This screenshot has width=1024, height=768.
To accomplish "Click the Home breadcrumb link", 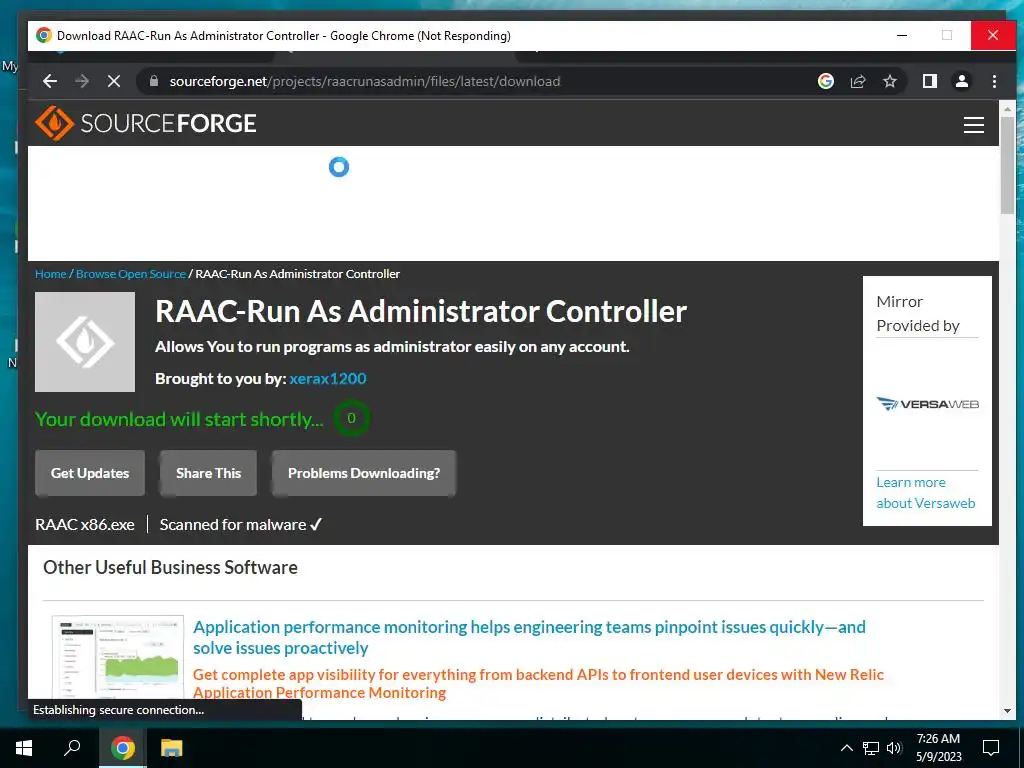I will 50,274.
